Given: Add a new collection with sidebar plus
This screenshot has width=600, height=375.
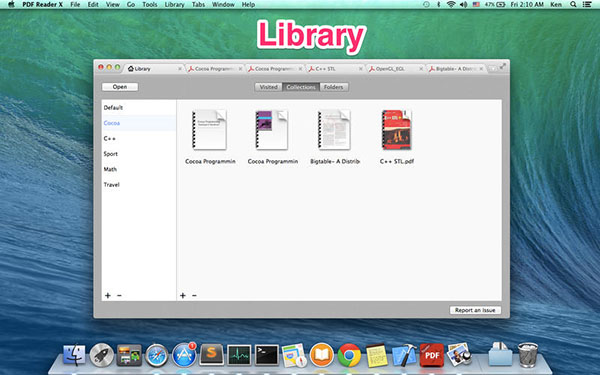Looking at the screenshot, I should coord(108,295).
